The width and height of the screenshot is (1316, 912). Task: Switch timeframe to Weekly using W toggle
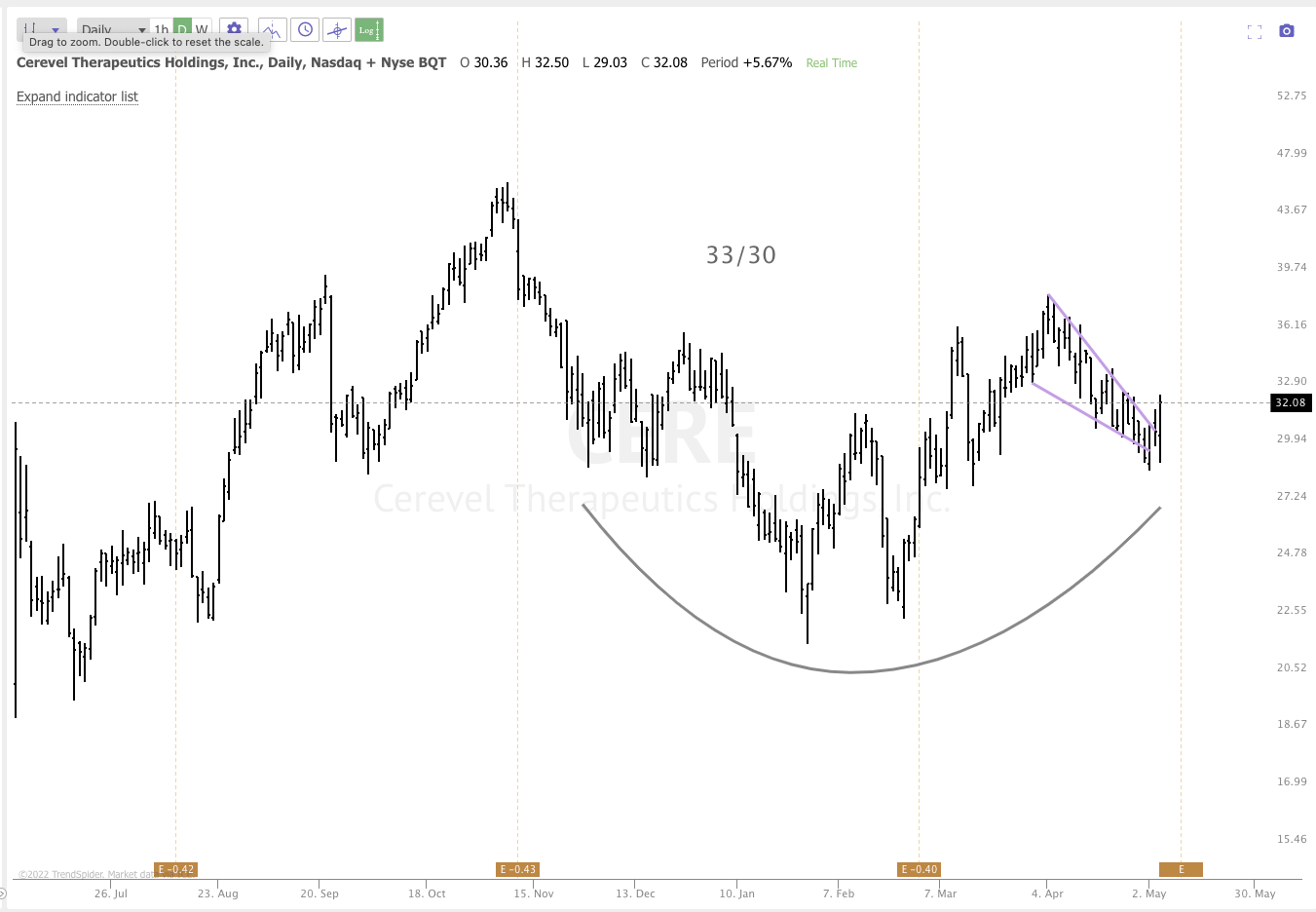click(x=202, y=29)
